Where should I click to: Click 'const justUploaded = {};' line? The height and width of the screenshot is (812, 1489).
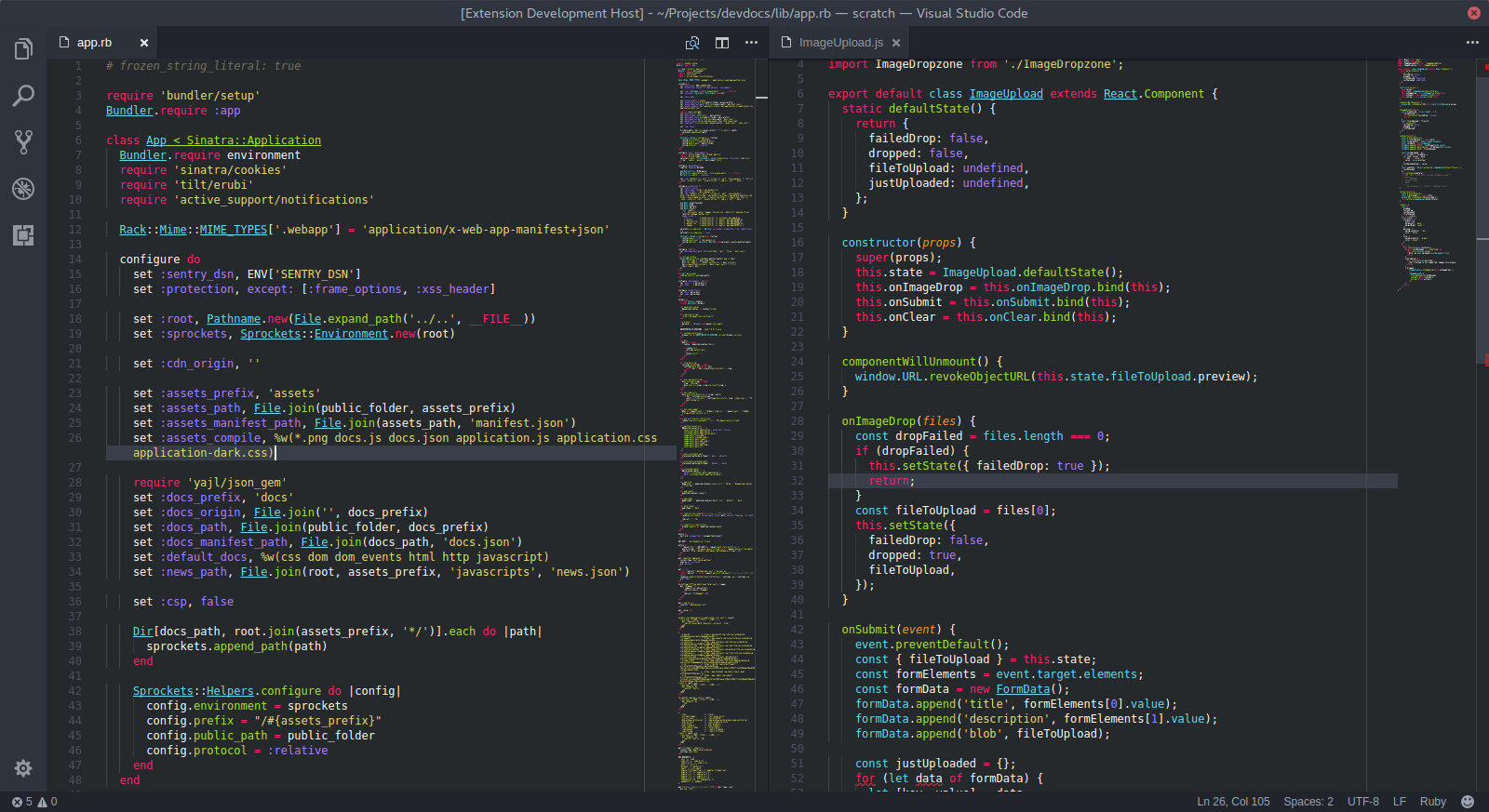[935, 764]
